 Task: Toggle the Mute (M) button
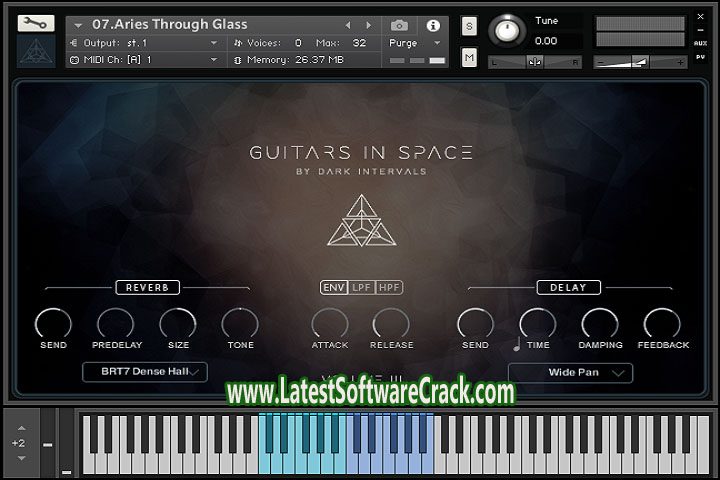point(469,57)
